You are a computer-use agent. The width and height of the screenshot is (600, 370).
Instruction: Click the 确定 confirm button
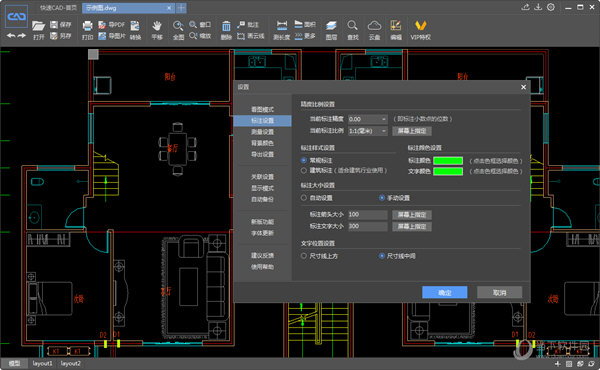click(445, 292)
